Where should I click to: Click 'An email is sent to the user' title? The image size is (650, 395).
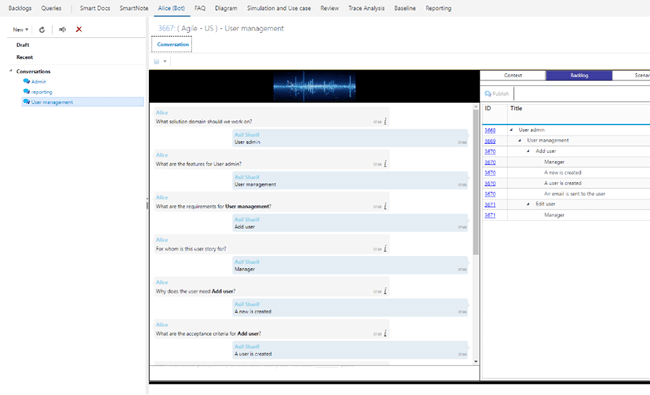point(575,194)
